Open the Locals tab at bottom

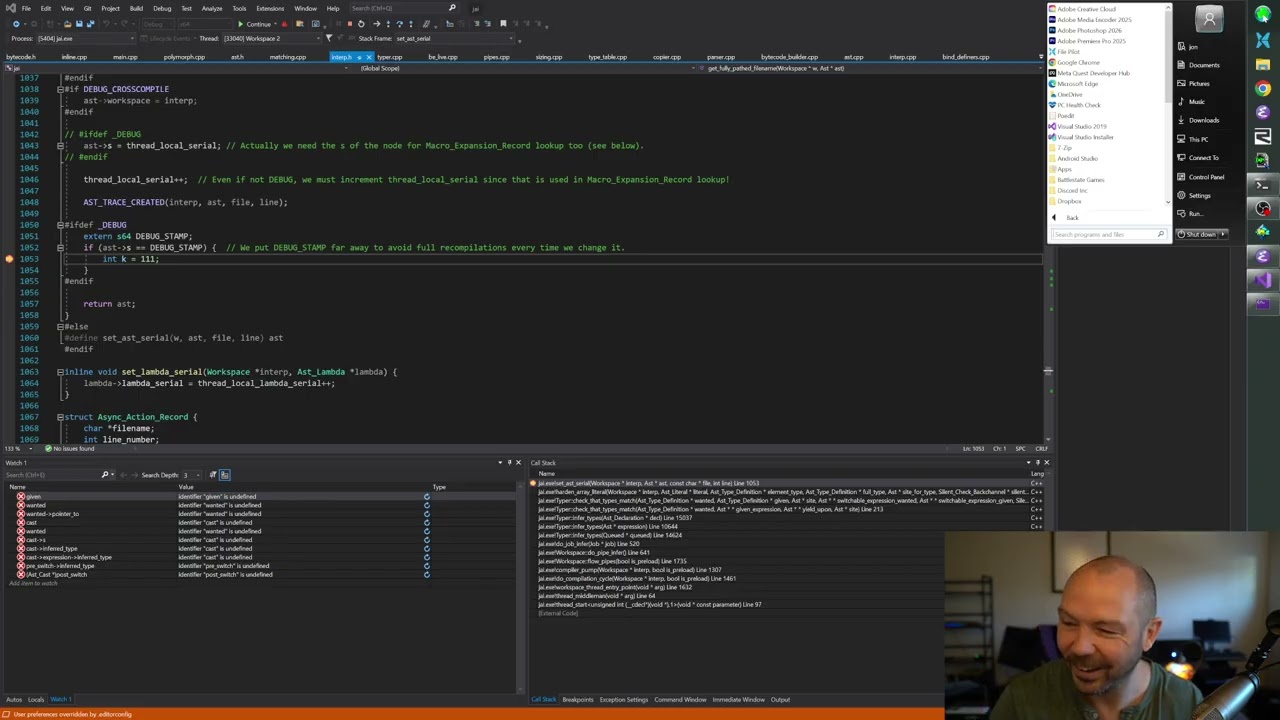coord(36,700)
